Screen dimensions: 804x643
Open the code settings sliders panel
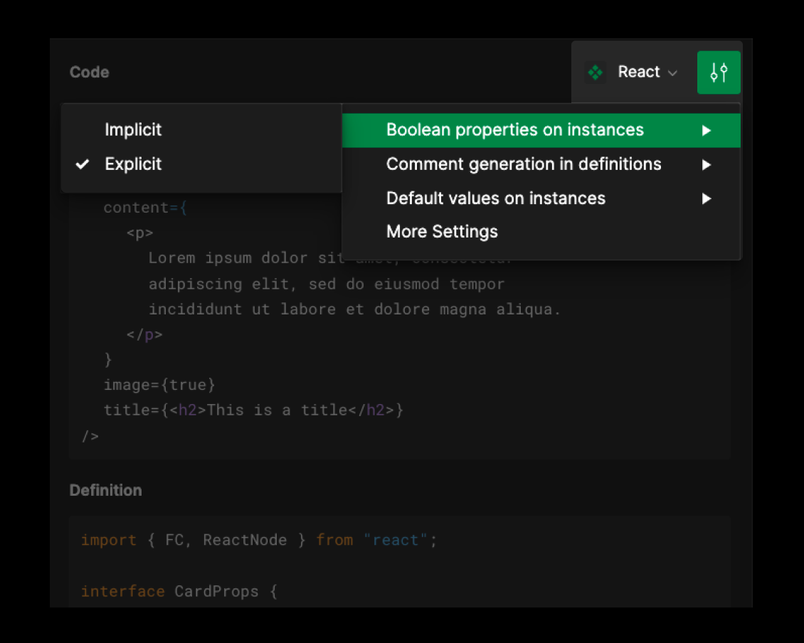718,72
